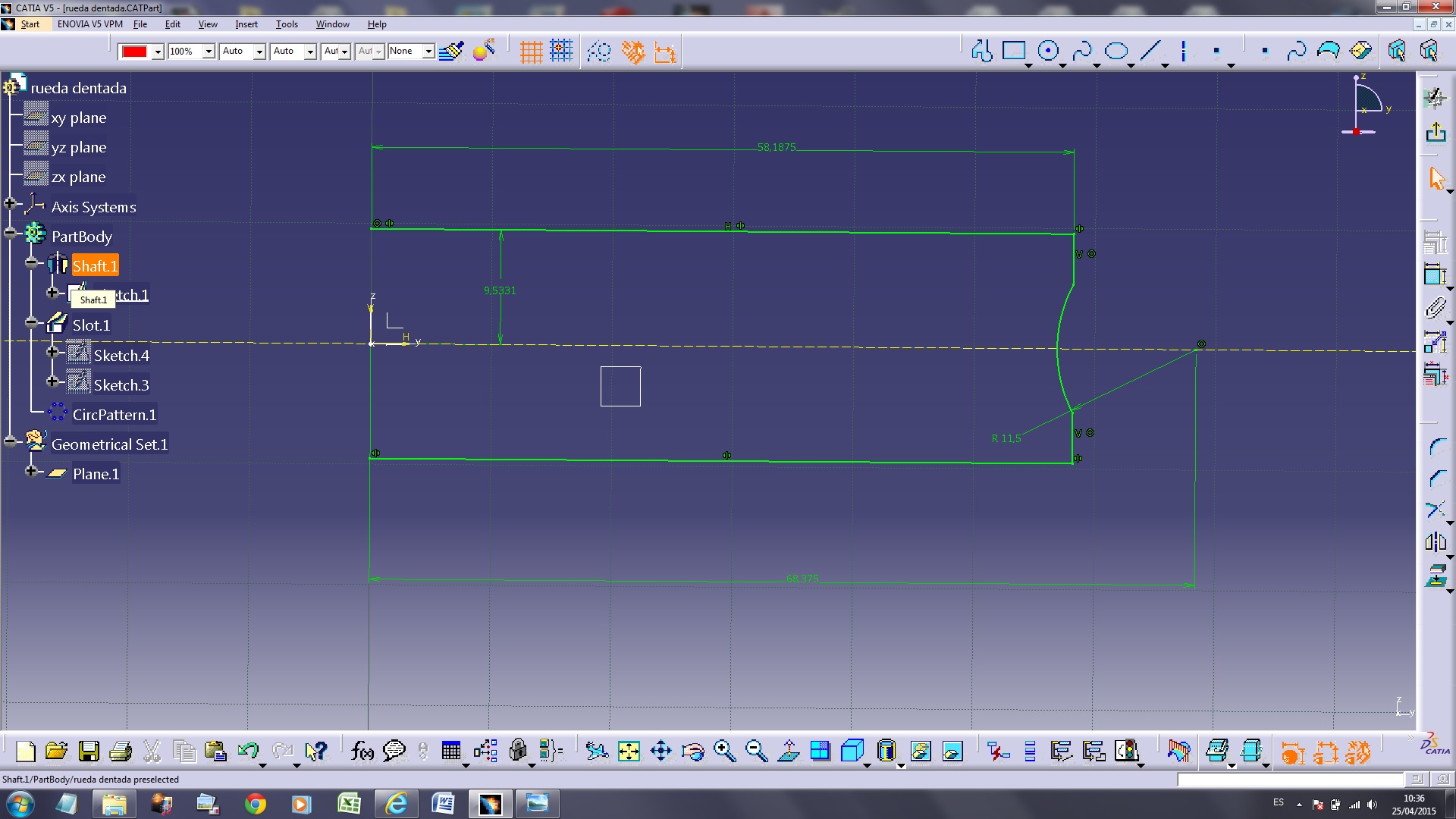Collapse the Geometrical Set.1 node

[10, 441]
